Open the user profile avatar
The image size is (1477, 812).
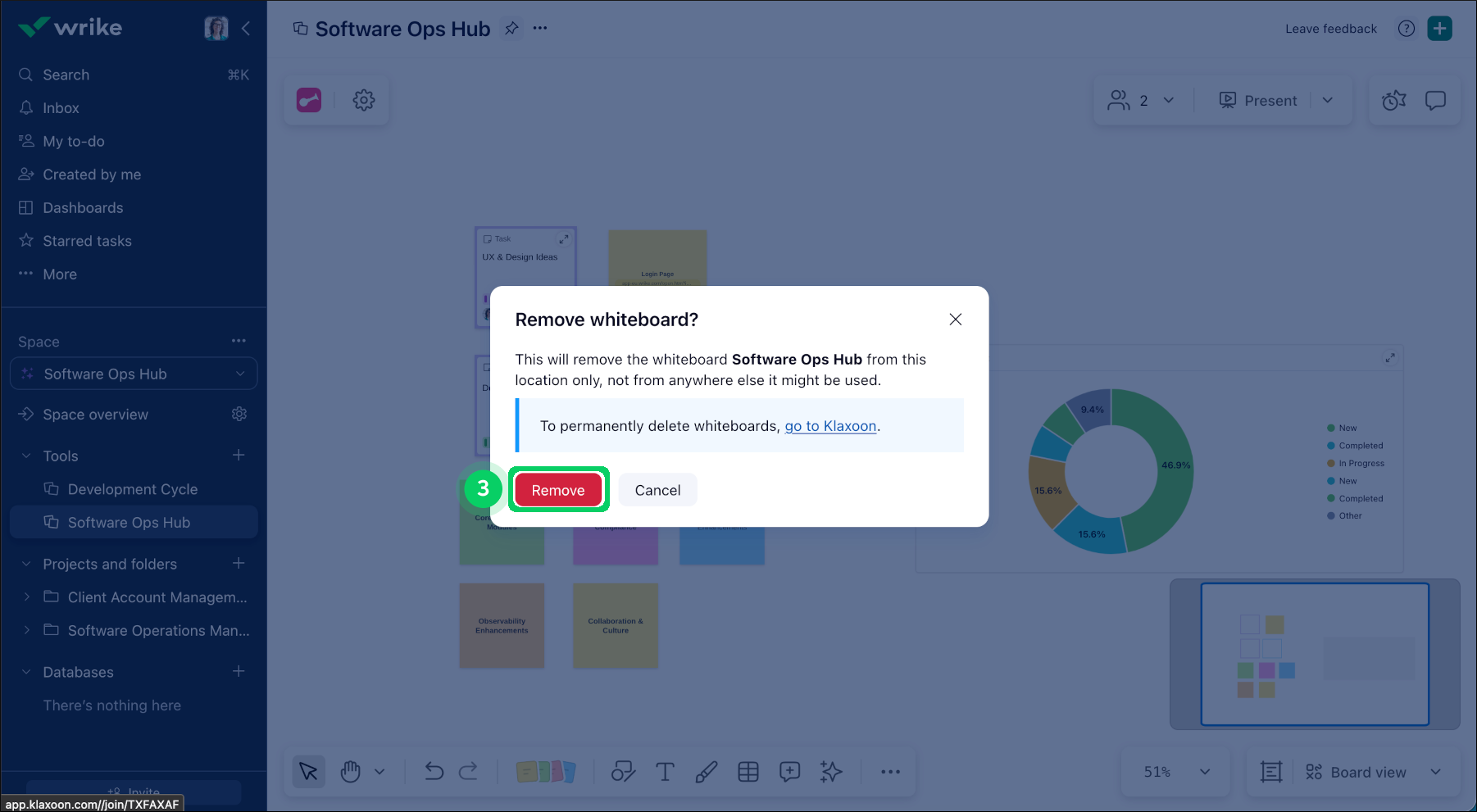click(x=216, y=29)
